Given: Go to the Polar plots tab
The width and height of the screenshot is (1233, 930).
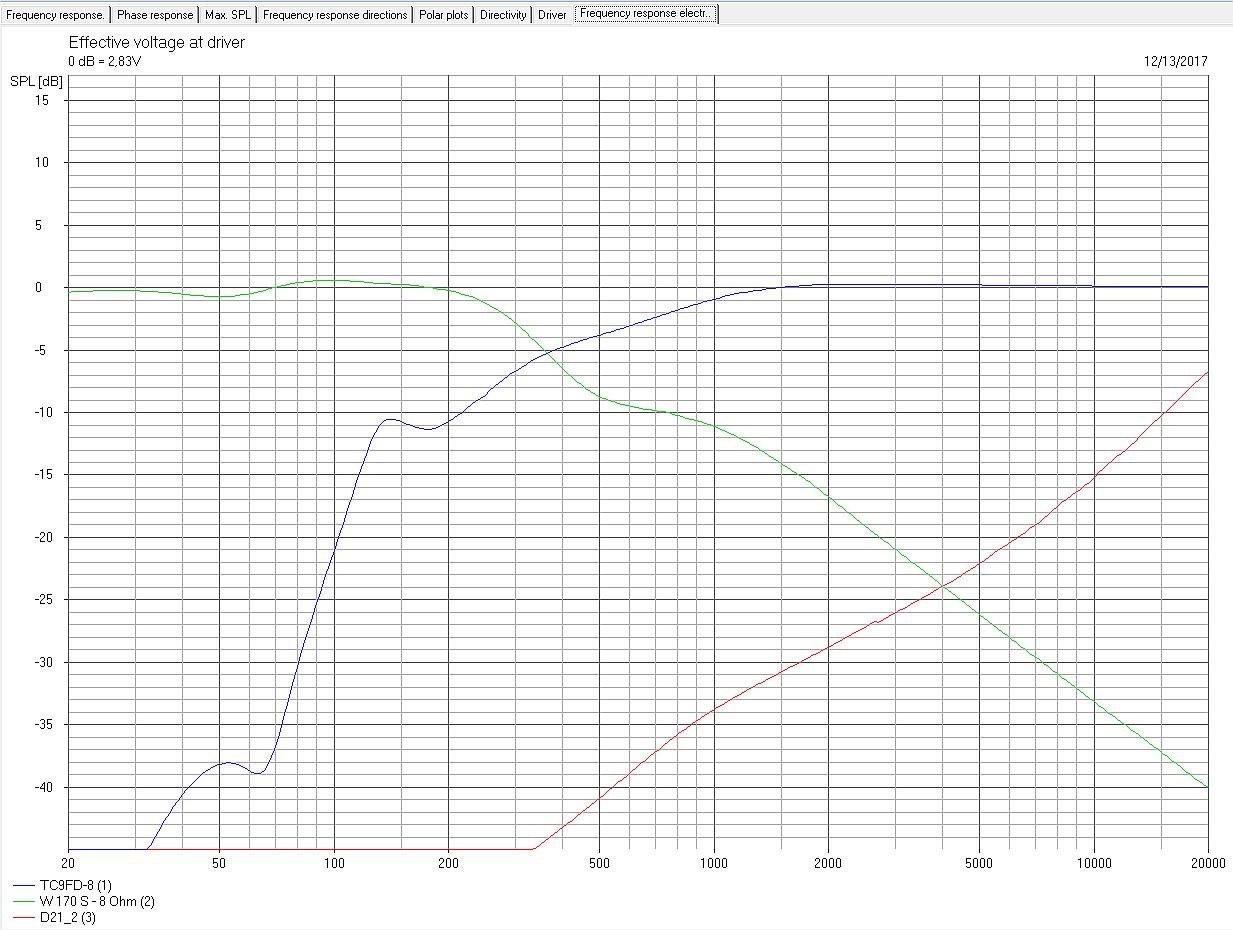Looking at the screenshot, I should [x=444, y=15].
